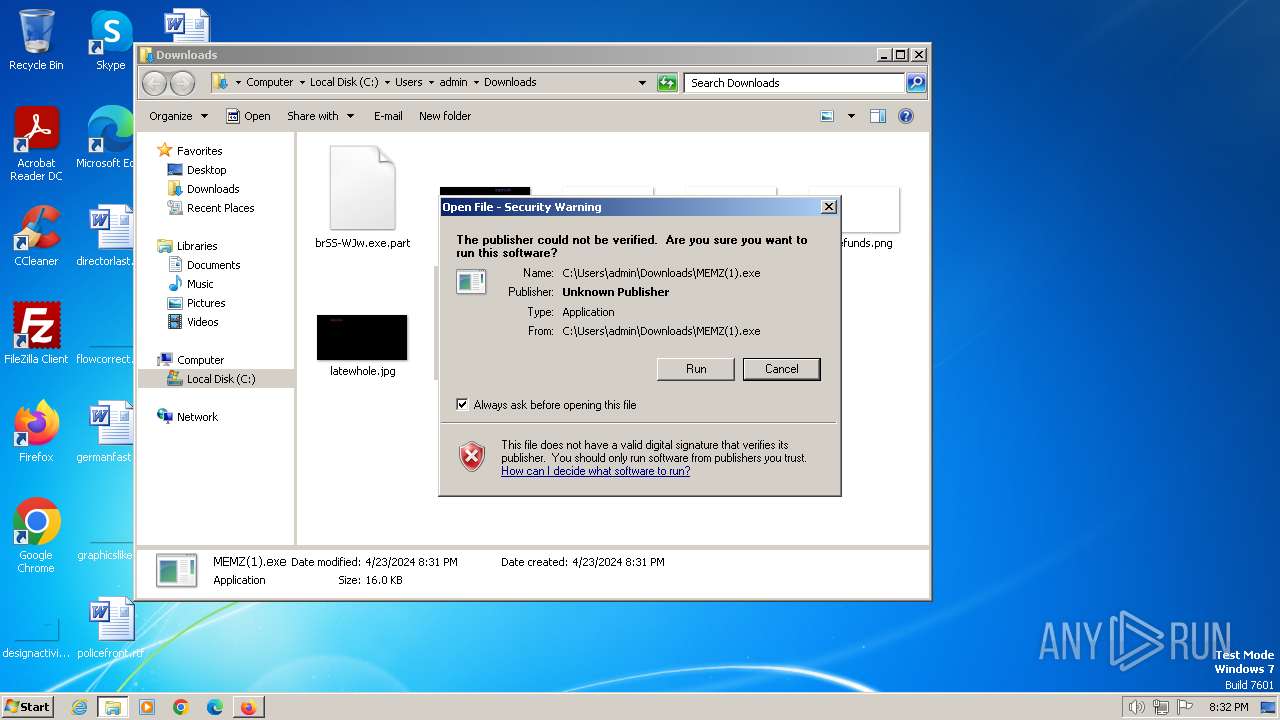Select Users in the address breadcrumb
1280x720 pixels.
coord(408,83)
